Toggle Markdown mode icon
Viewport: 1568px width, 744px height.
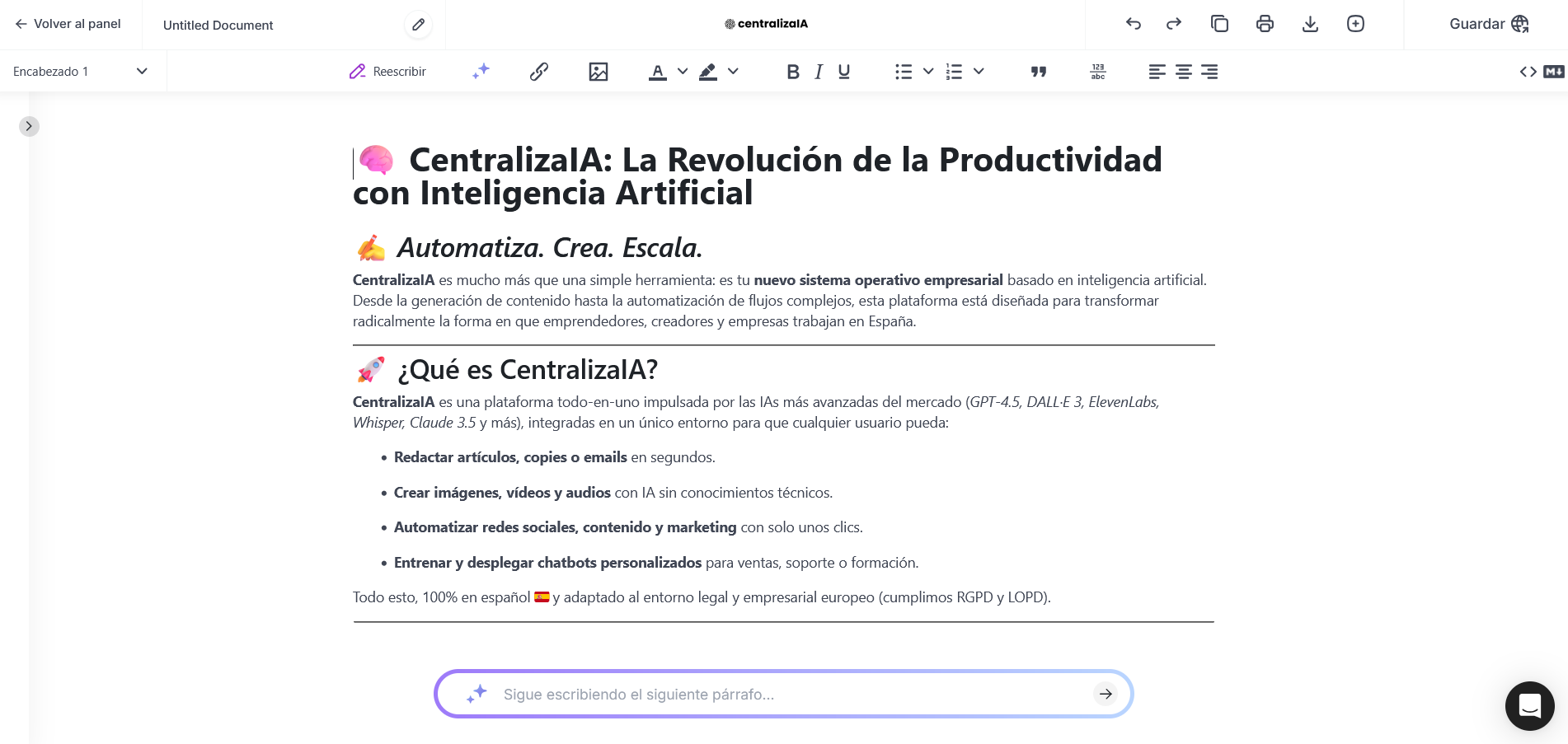1554,72
